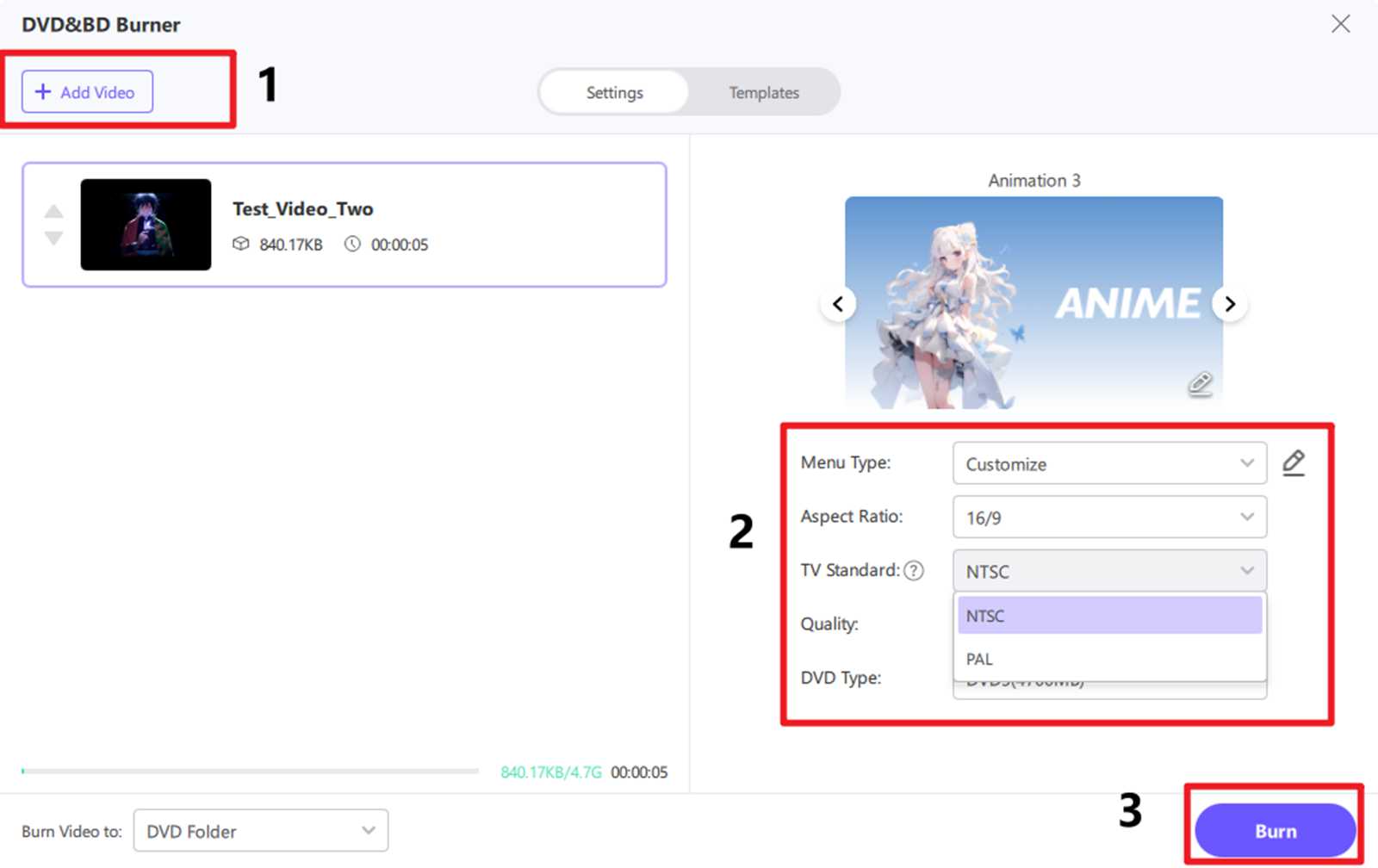The width and height of the screenshot is (1378, 868).
Task: Open the Menu Type dropdown showing Customize
Action: (x=1109, y=463)
